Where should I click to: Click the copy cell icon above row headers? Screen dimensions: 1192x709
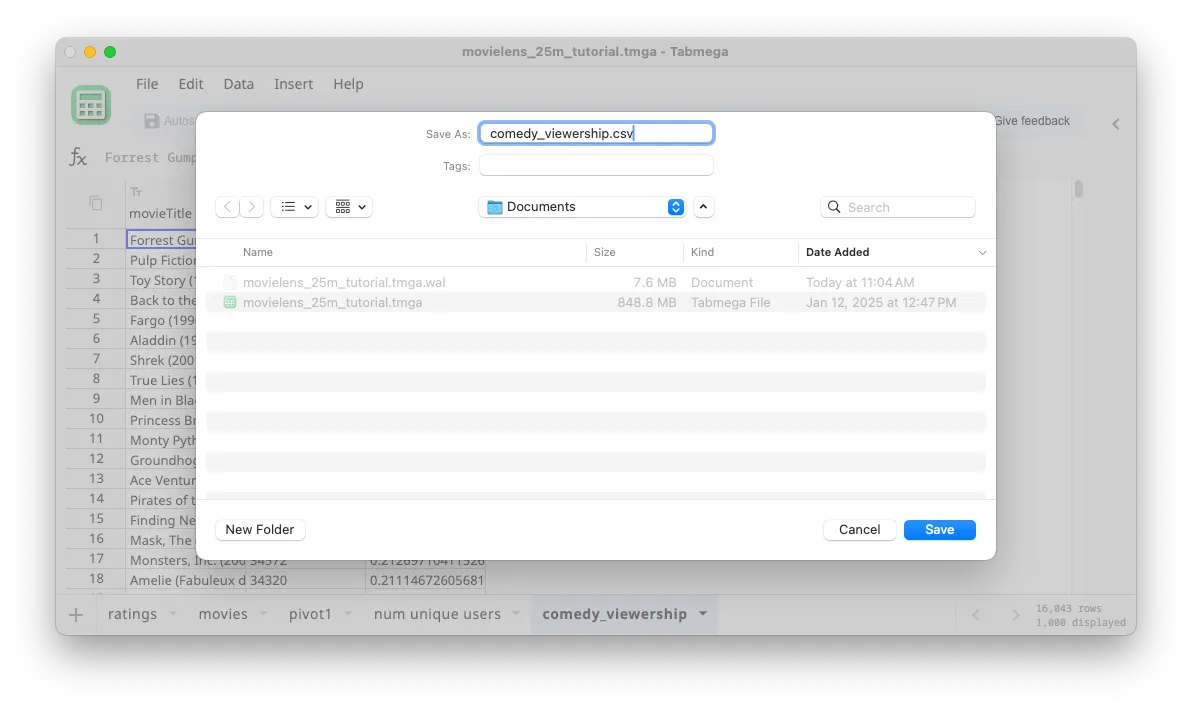point(95,202)
